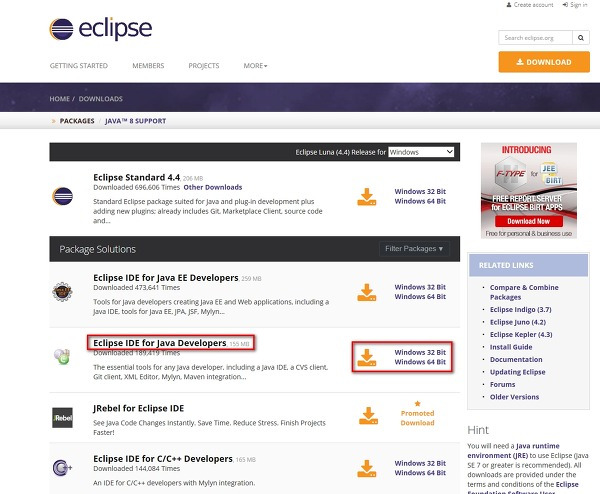Click the F-Type BIRT advertisement banner
This screenshot has height=494, width=600.
coord(528,190)
